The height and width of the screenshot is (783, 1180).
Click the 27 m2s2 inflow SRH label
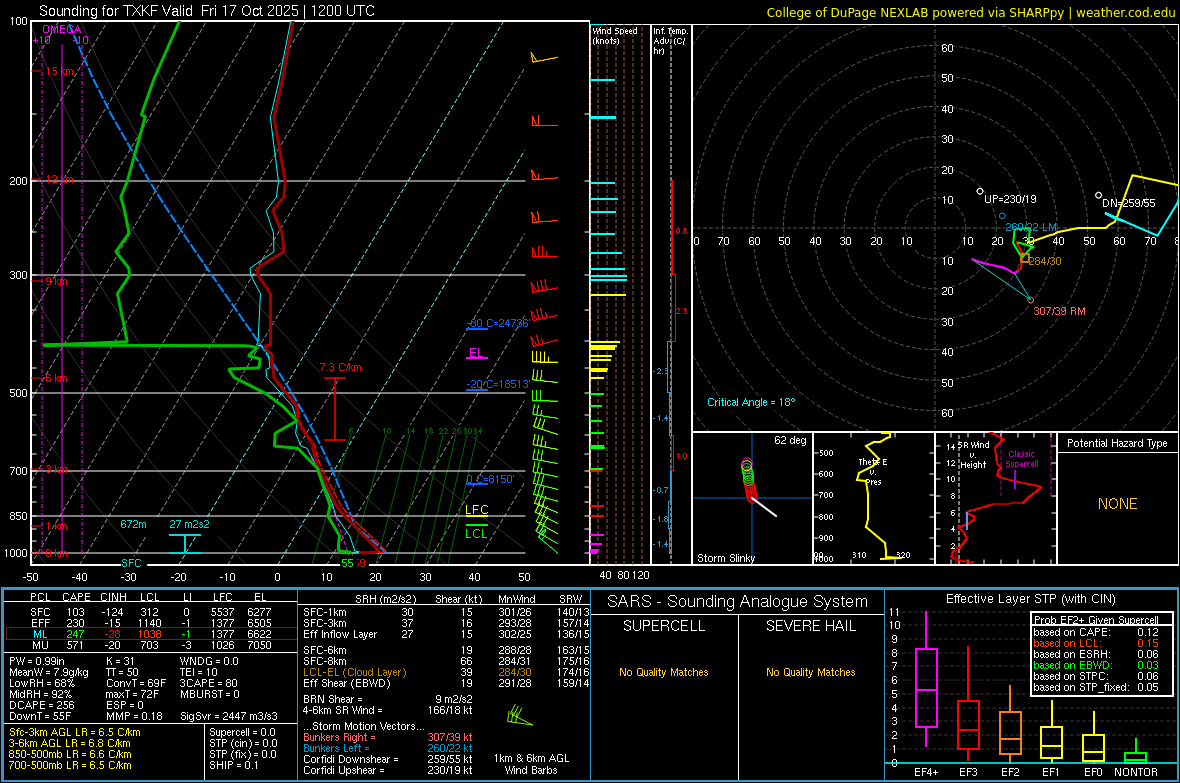click(x=190, y=524)
